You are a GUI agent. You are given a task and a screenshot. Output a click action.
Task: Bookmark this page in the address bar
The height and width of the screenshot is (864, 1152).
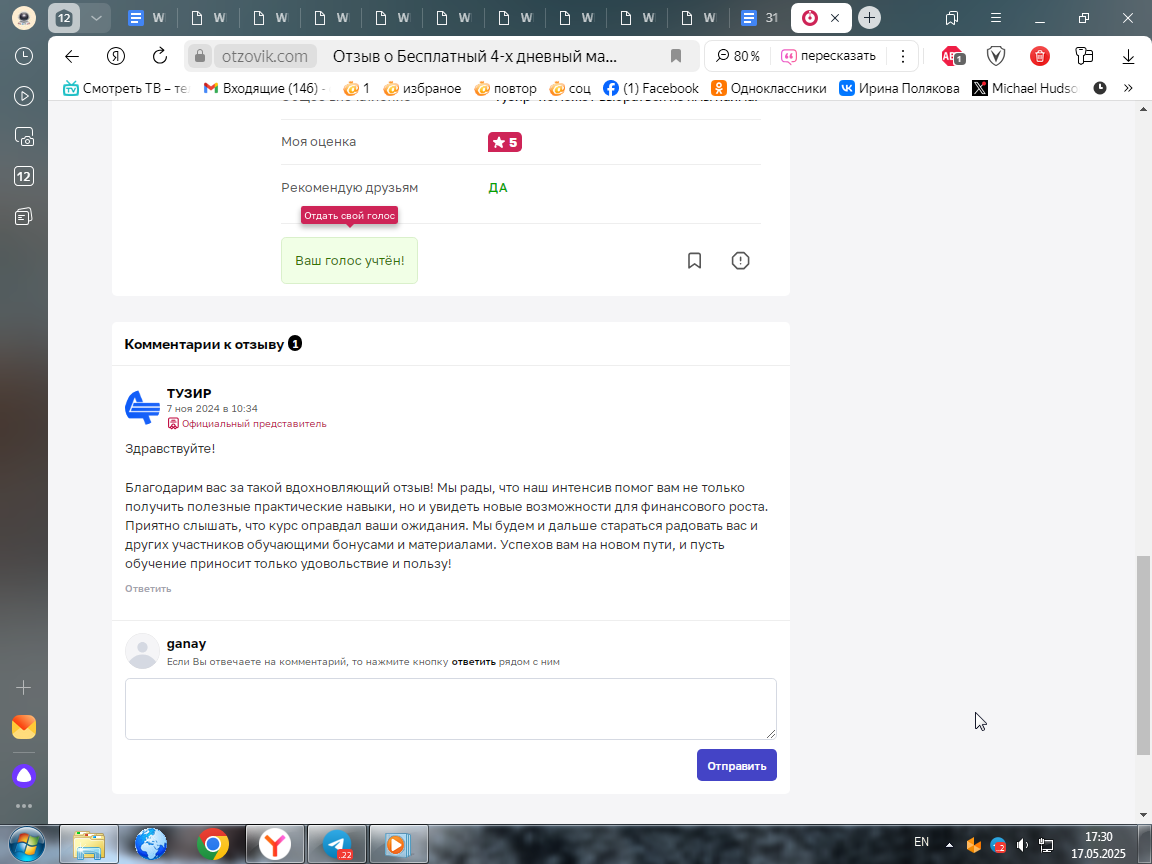point(676,57)
